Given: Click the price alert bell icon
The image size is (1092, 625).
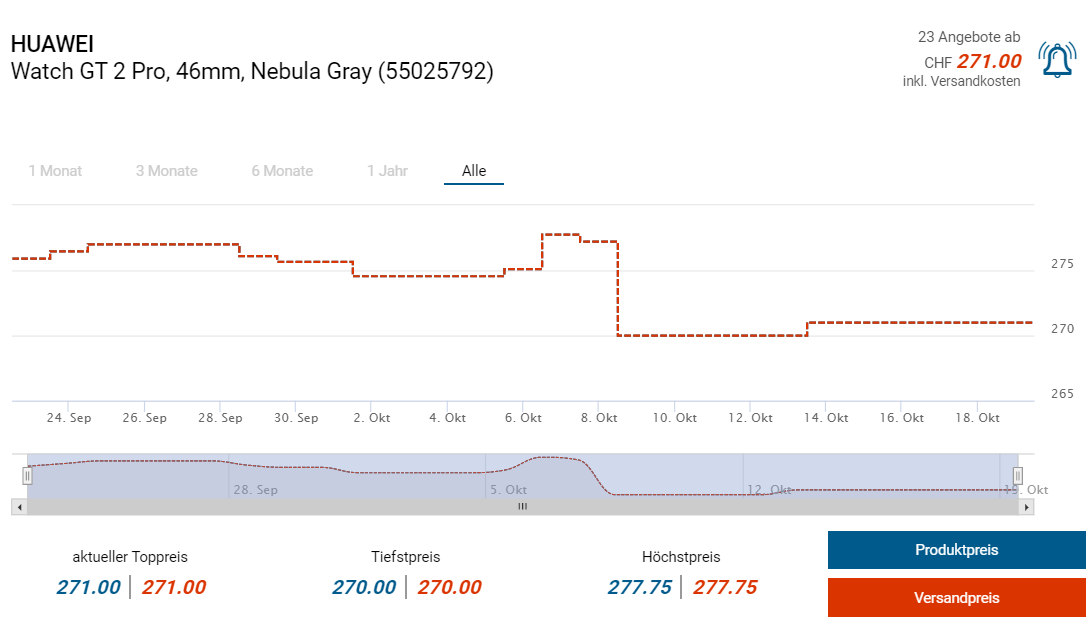Looking at the screenshot, I should pyautogui.click(x=1057, y=60).
